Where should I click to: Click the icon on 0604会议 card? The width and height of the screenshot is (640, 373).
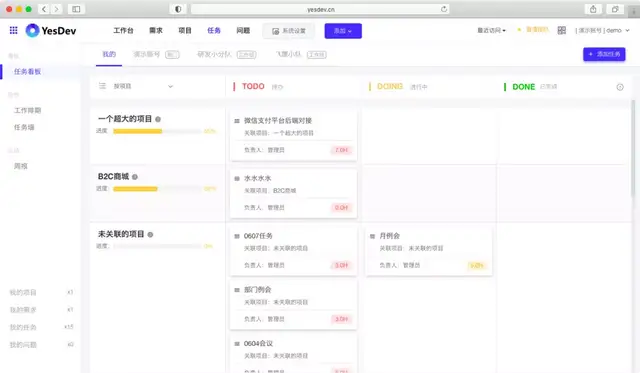237,344
